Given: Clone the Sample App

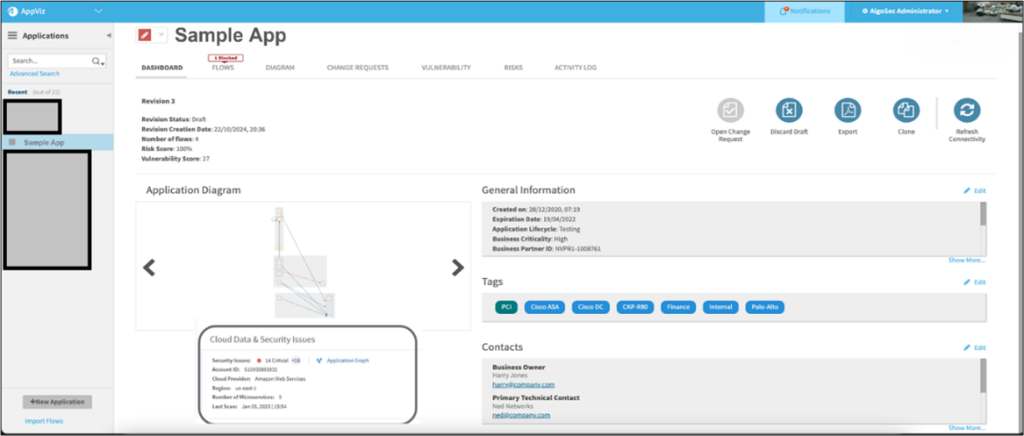Looking at the screenshot, I should coord(906,111).
